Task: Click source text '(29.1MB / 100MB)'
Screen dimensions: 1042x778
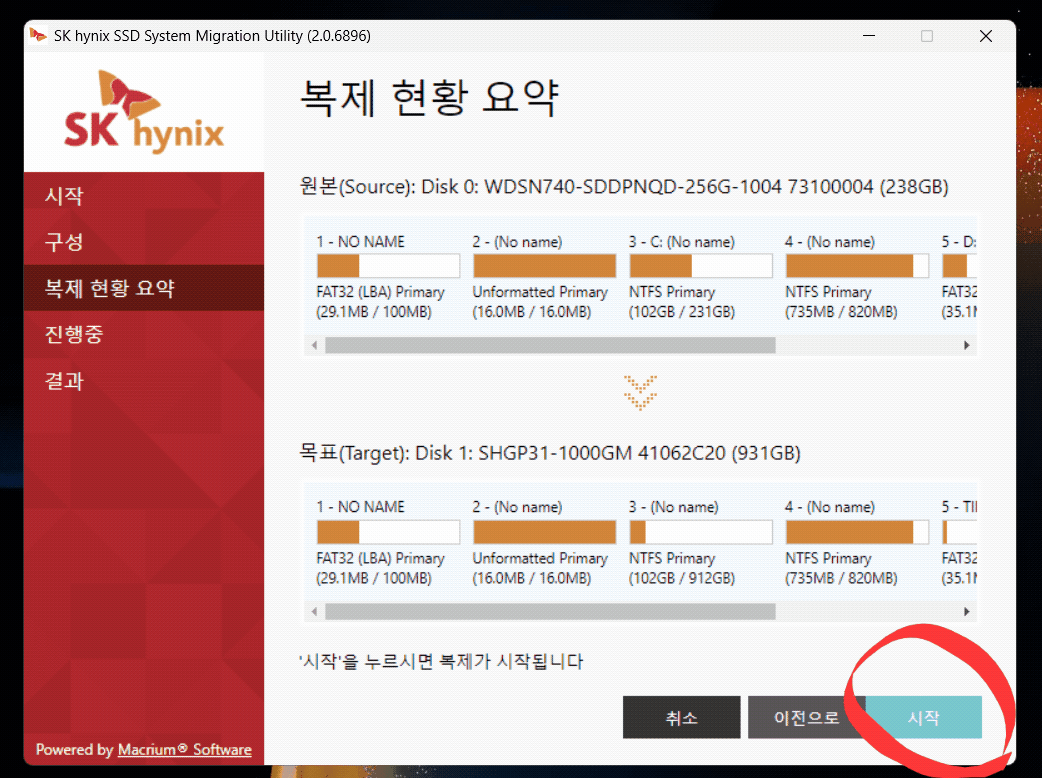Action: (x=373, y=312)
